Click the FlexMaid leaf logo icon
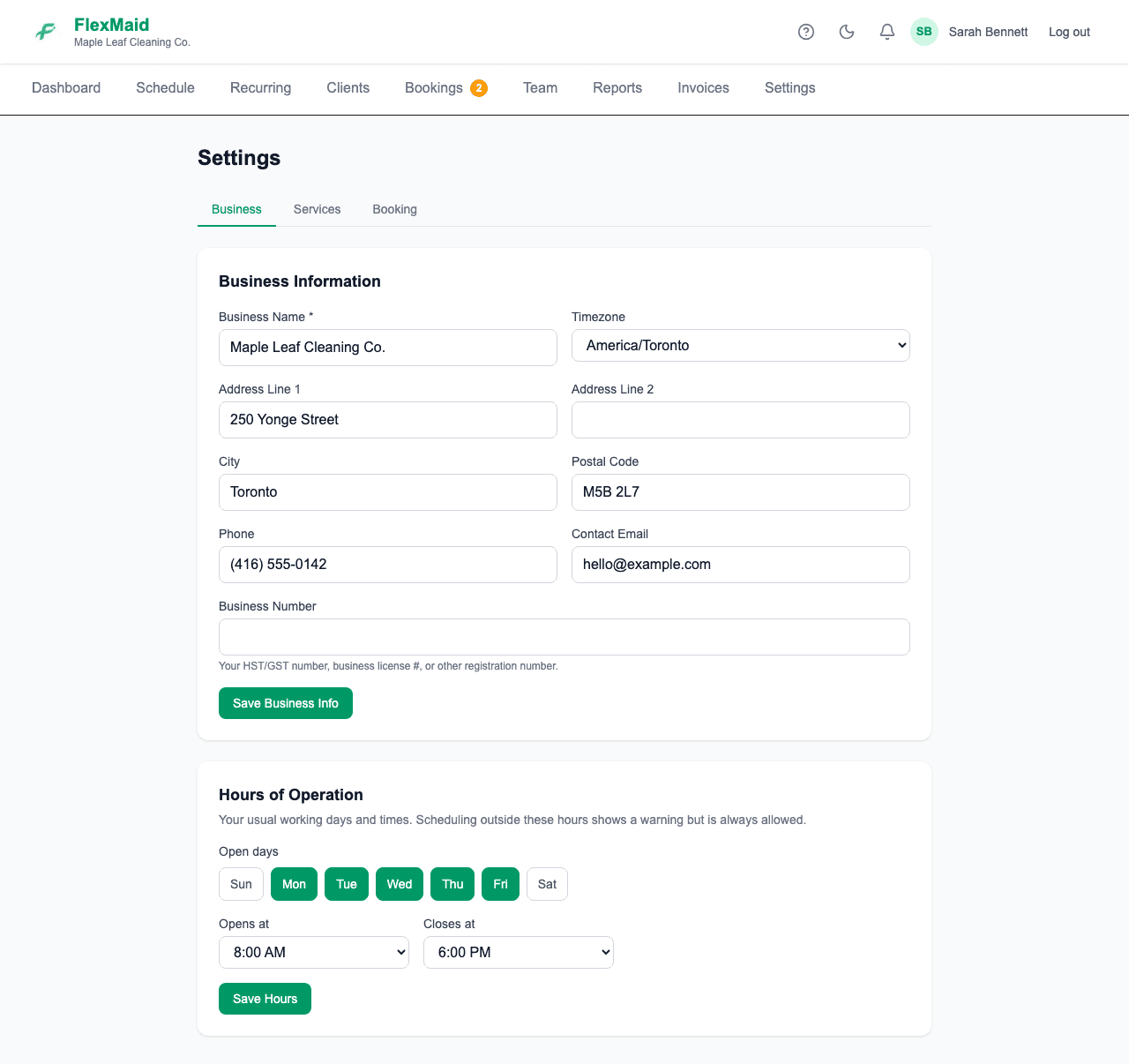 coord(46,32)
